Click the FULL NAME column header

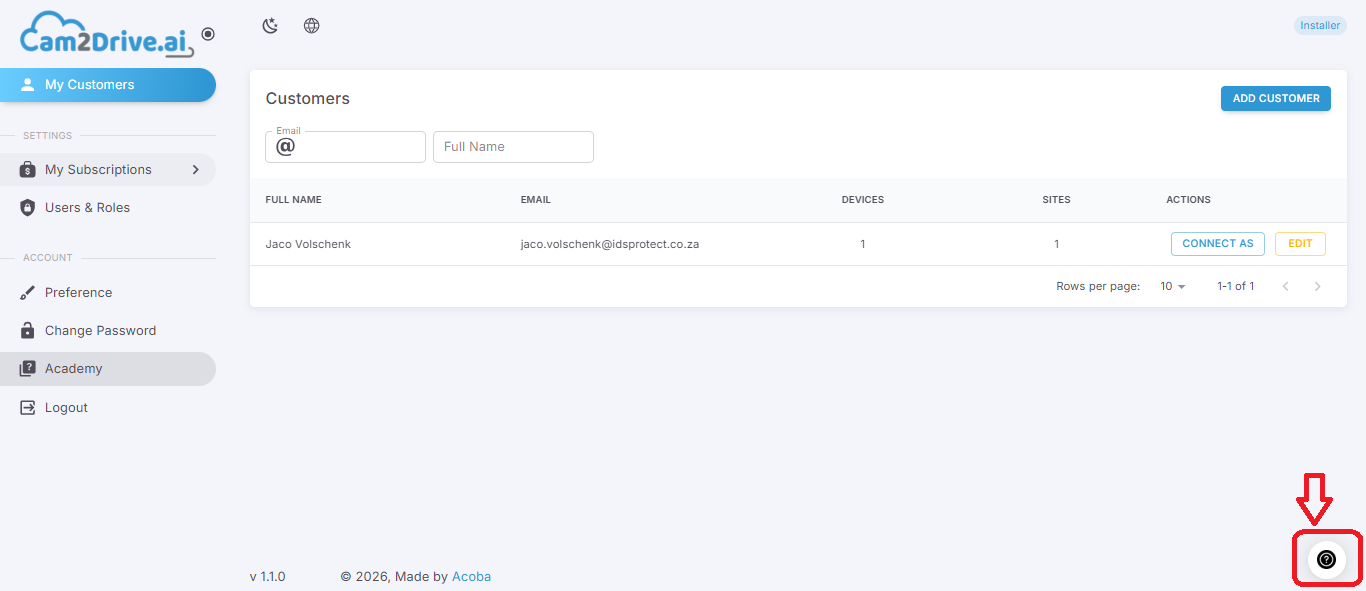tap(294, 200)
